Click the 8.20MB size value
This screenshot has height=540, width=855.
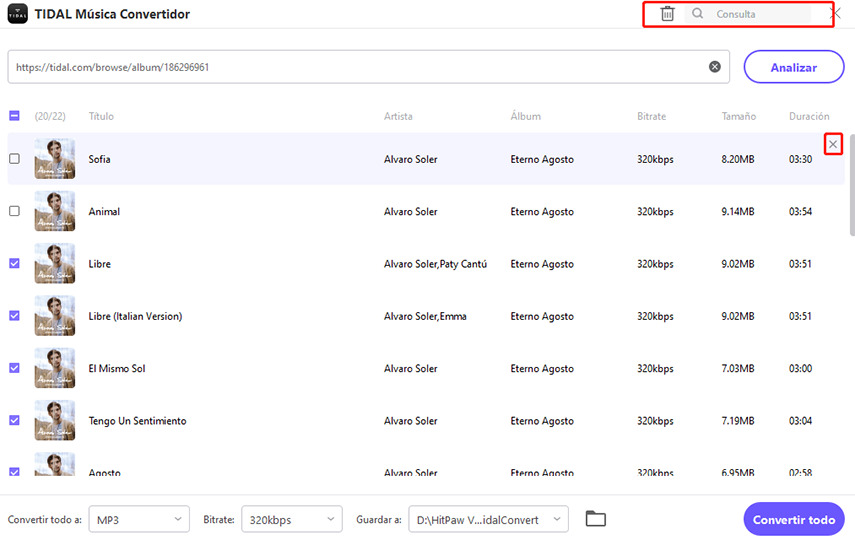pyautogui.click(x=738, y=159)
